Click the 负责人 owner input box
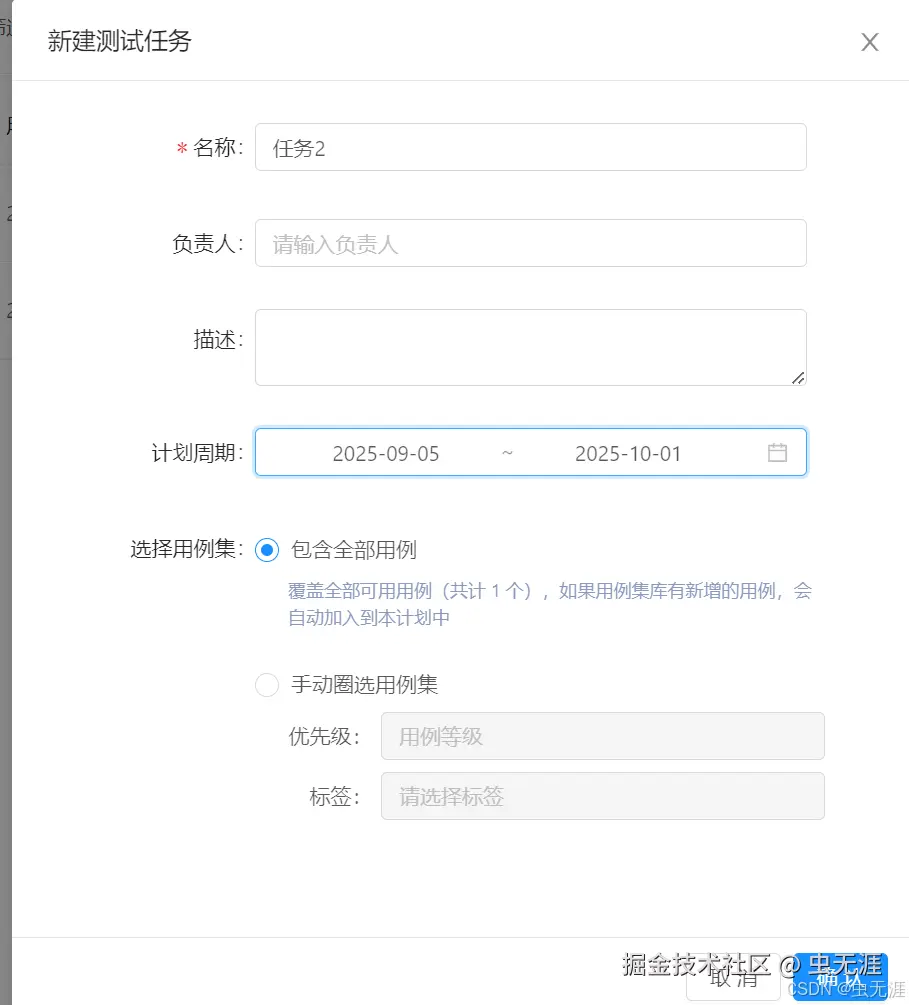This screenshot has height=1005, width=909. (x=530, y=242)
